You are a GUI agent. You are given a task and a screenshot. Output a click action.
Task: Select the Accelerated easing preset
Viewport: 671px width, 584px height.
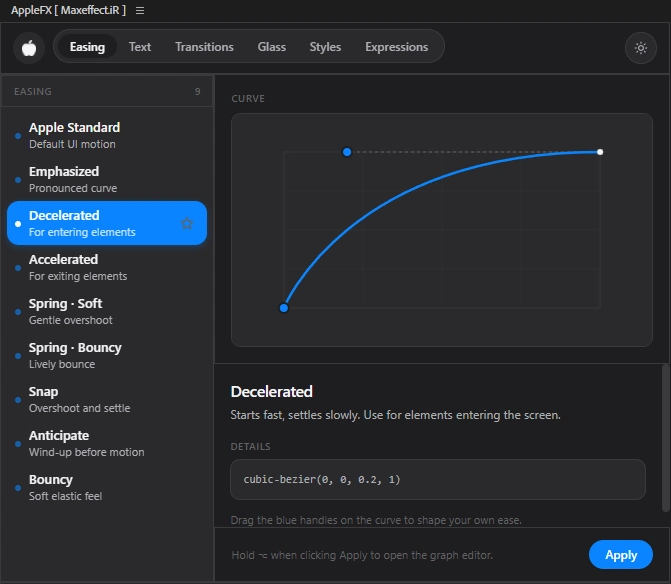(107, 267)
